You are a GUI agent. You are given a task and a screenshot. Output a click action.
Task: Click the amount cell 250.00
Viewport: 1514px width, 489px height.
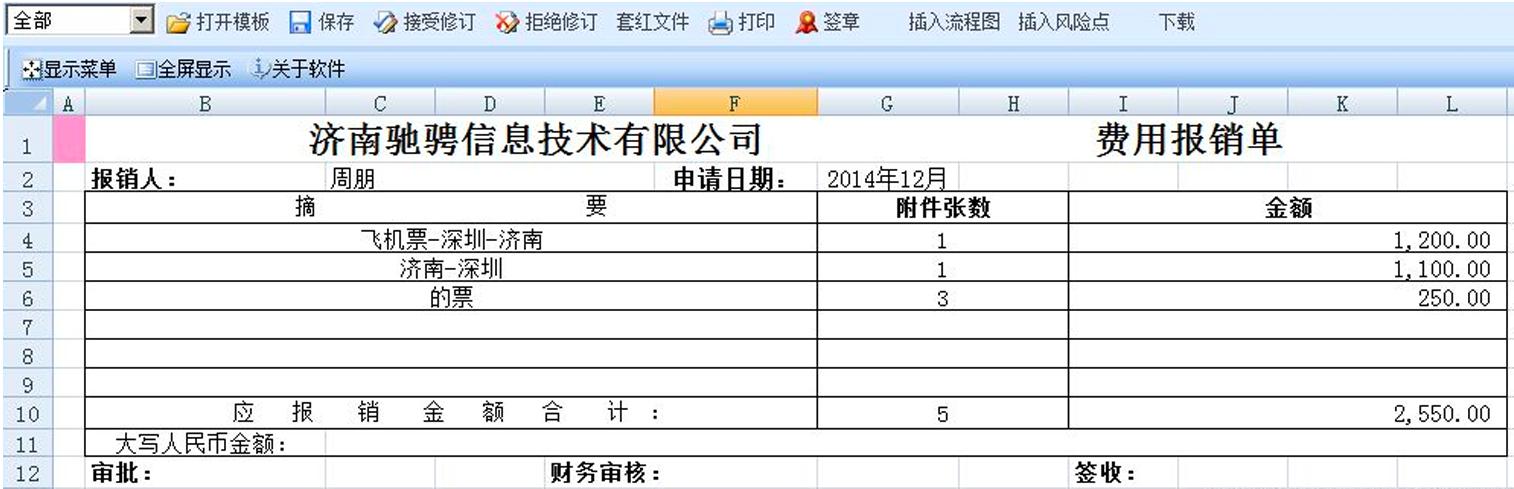[1288, 298]
